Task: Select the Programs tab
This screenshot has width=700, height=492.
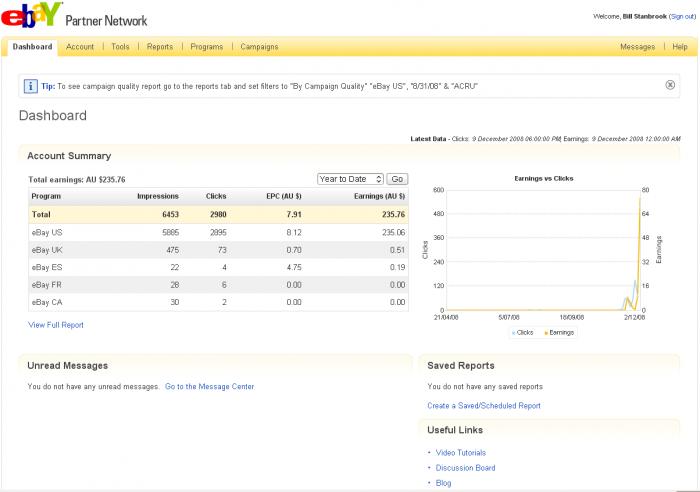Action: click(206, 47)
